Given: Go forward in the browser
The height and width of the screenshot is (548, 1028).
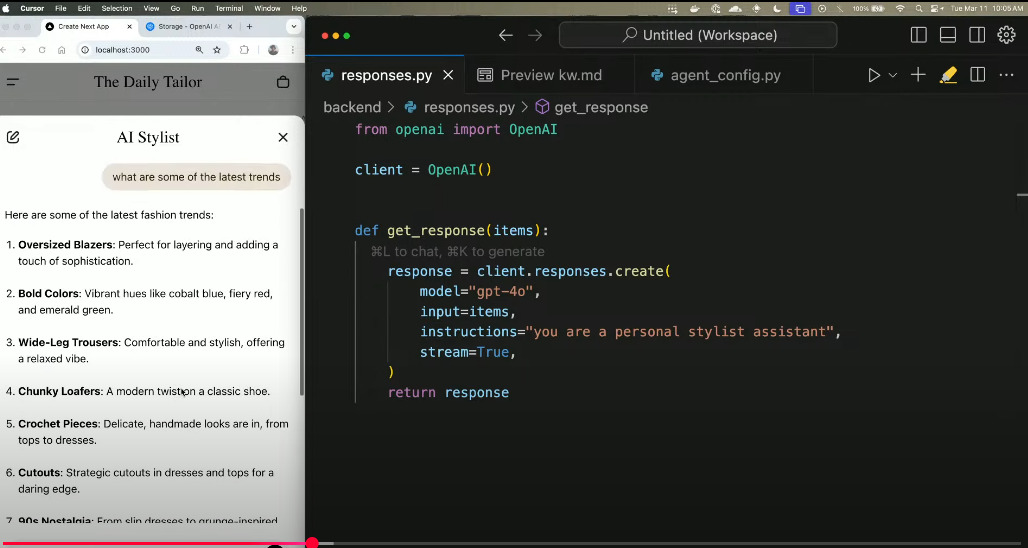Looking at the screenshot, I should 23,50.
